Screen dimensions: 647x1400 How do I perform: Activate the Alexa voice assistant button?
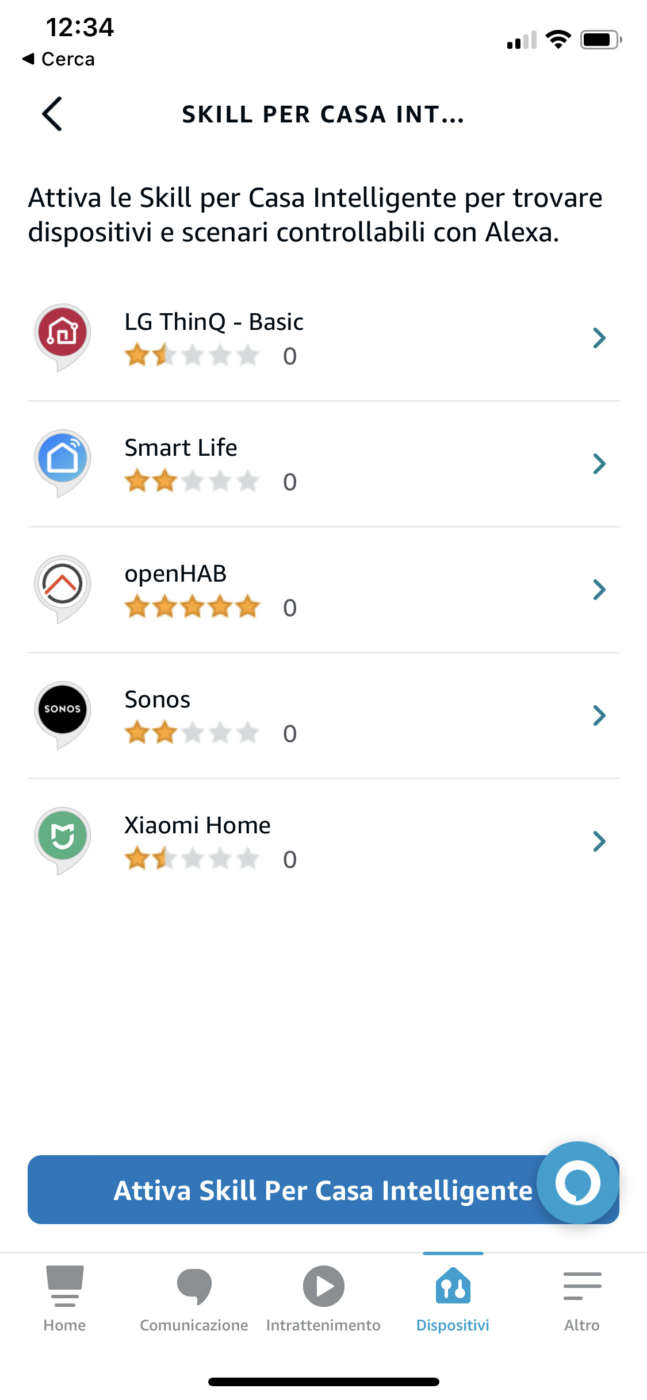pyautogui.click(x=578, y=1184)
